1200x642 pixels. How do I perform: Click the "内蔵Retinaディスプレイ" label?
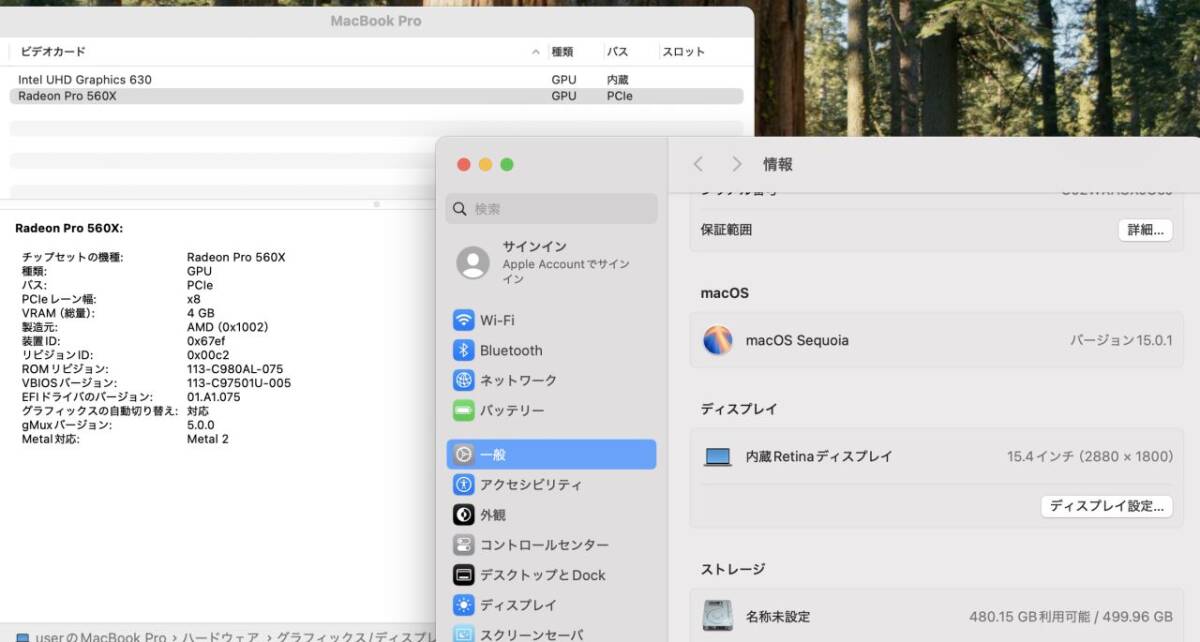tap(819, 457)
